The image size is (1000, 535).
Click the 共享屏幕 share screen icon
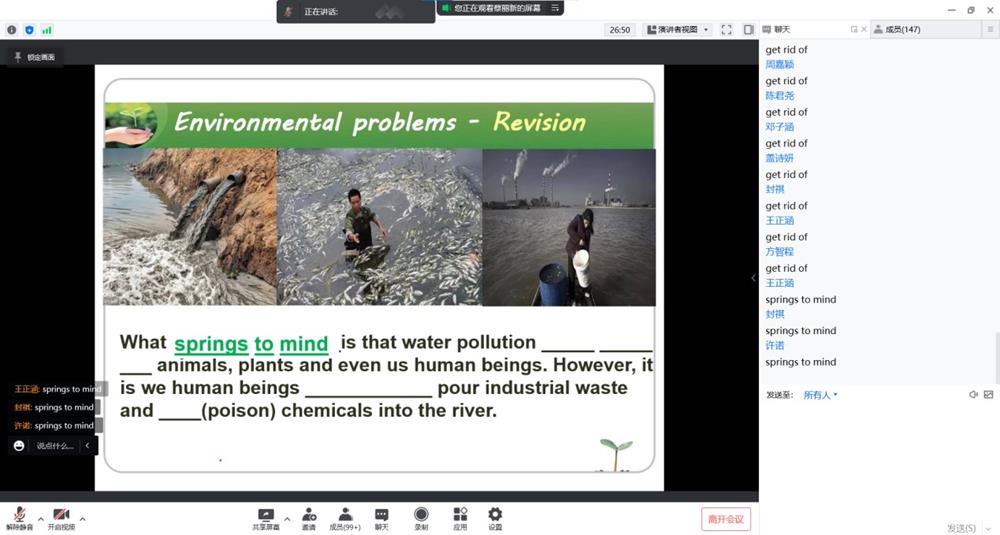click(266, 517)
